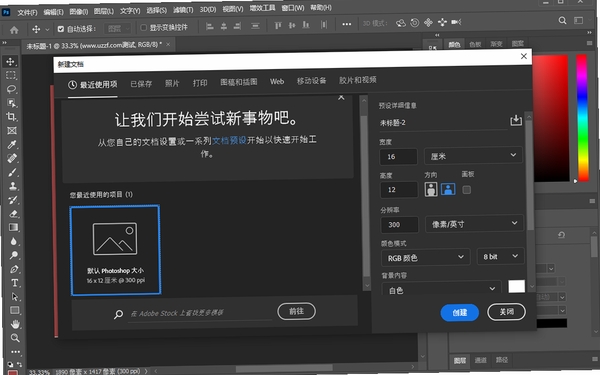Image resolution: width=600 pixels, height=375 pixels.
Task: Open the 8 bit depth dropdown
Action: [x=501, y=256]
